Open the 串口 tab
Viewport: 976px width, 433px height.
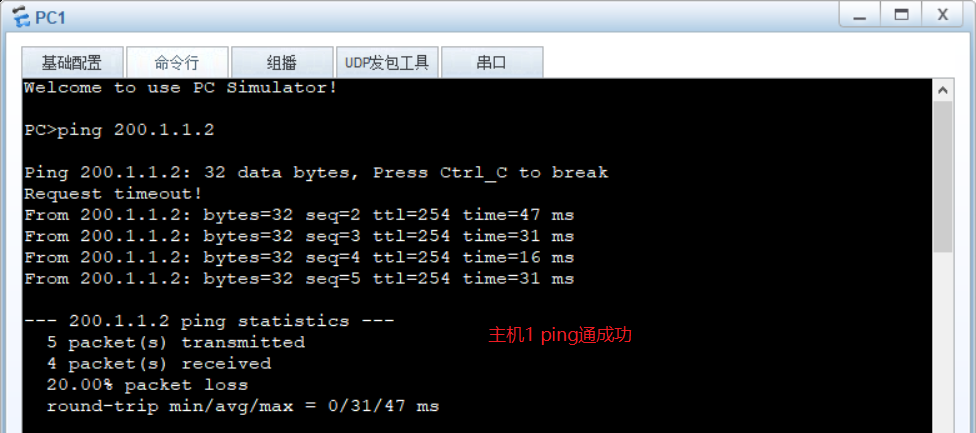[x=491, y=62]
